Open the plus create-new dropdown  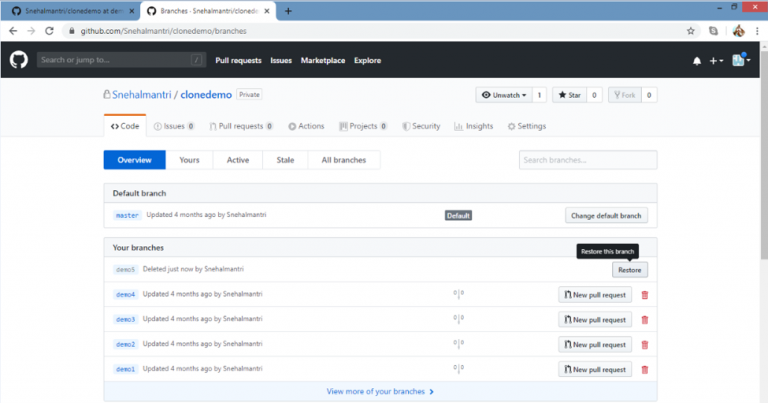pyautogui.click(x=716, y=61)
